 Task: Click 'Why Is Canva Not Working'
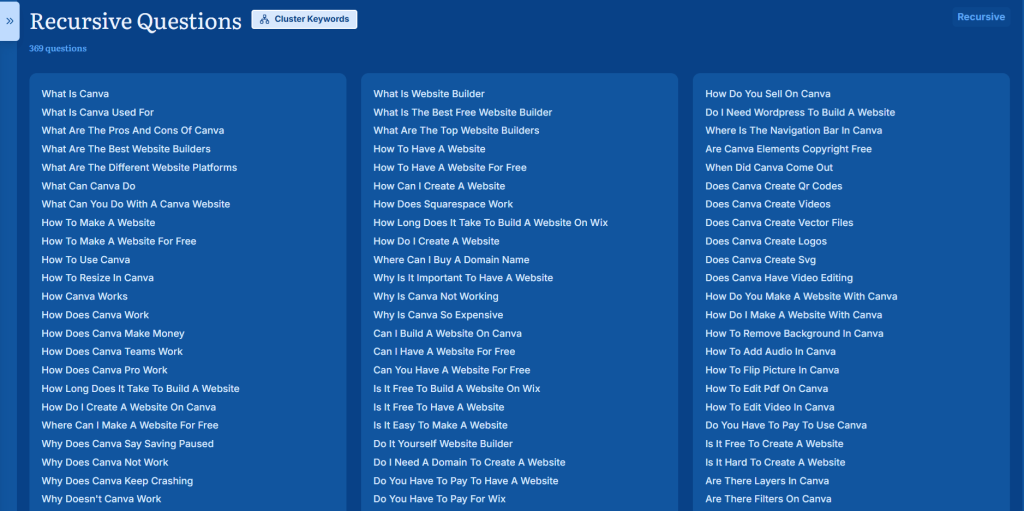click(436, 297)
